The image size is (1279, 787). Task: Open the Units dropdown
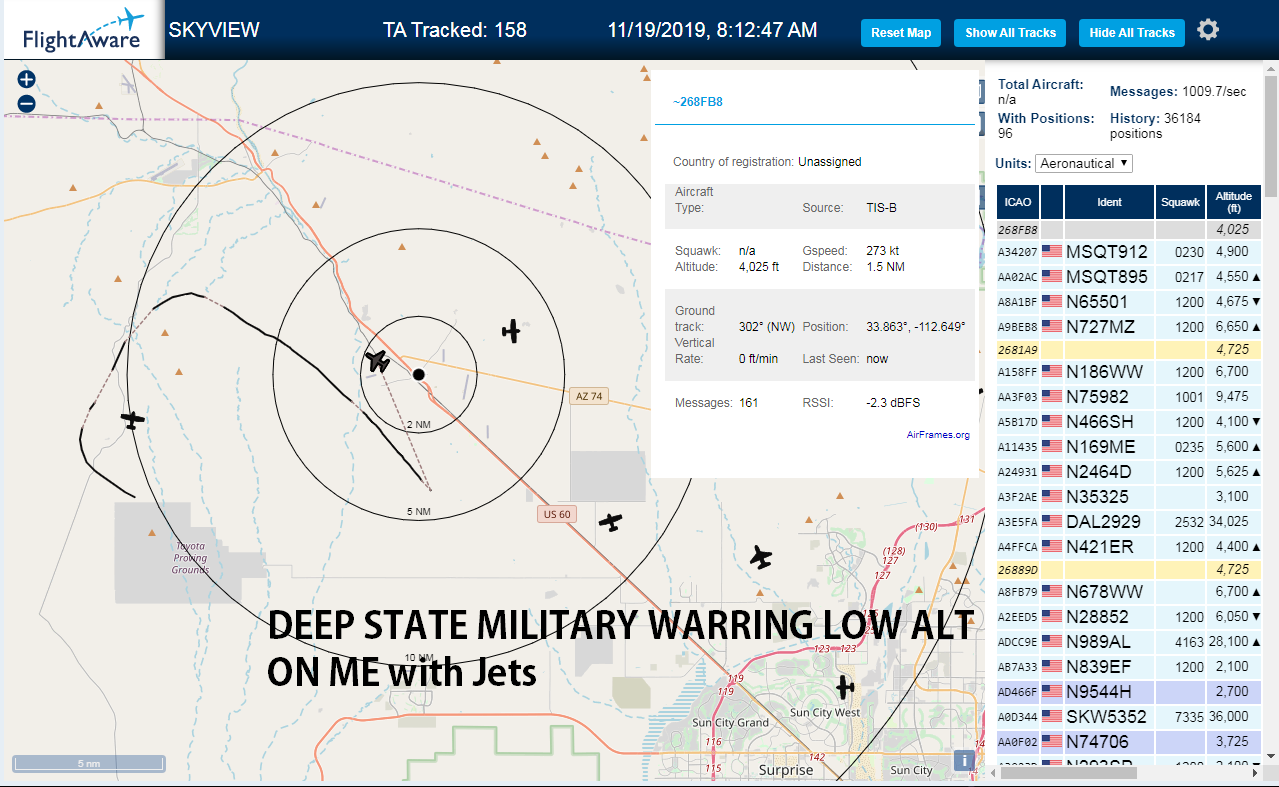[x=1084, y=163]
